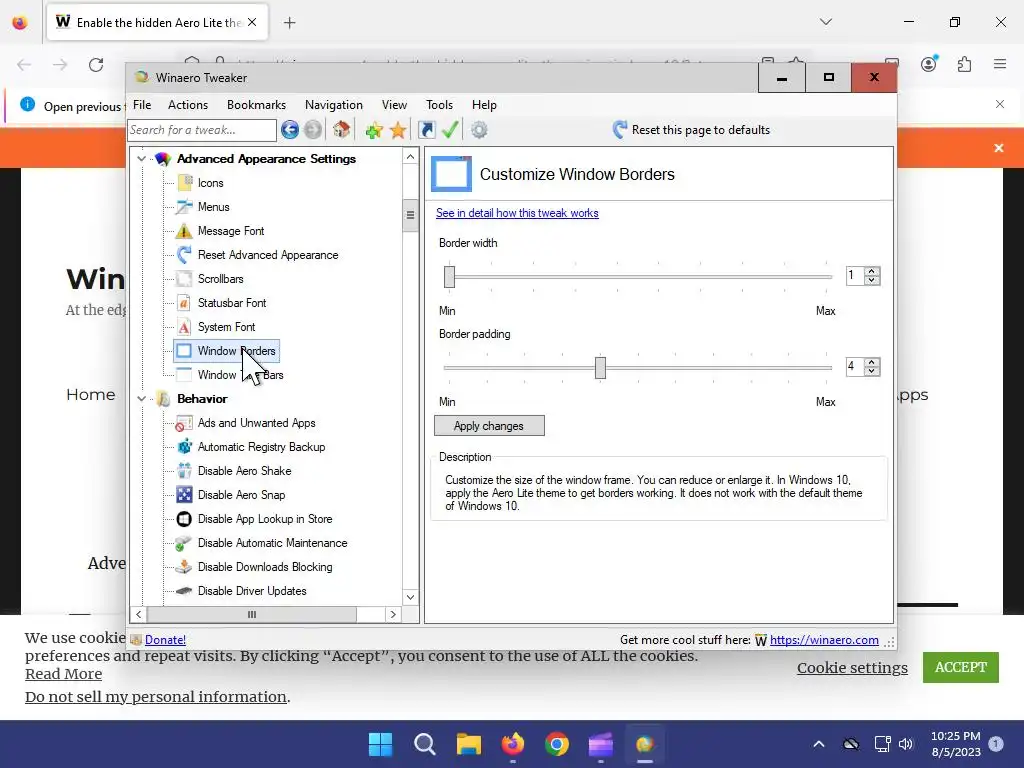This screenshot has height=768, width=1024.
Task: Click the Border width value box
Action: [x=854, y=276]
